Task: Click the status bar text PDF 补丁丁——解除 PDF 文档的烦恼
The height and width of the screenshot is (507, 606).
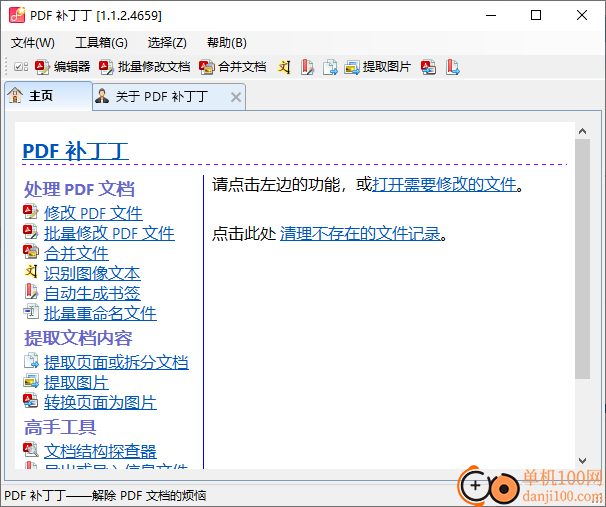Action: 105,495
